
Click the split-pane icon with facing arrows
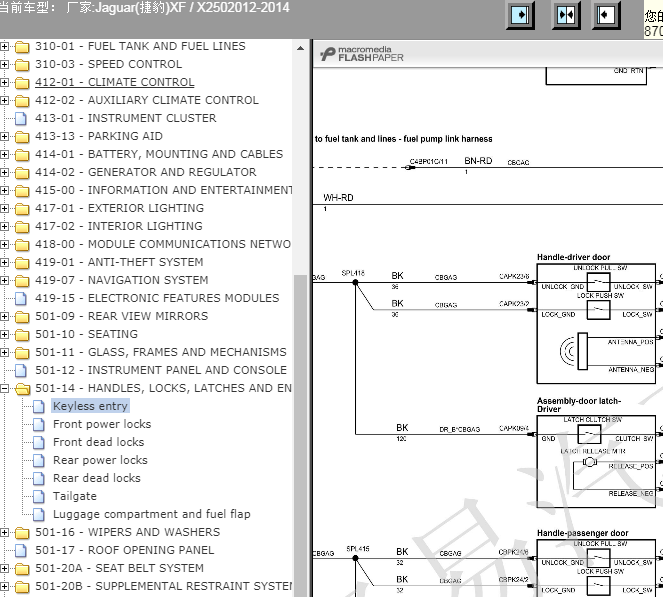pos(565,16)
